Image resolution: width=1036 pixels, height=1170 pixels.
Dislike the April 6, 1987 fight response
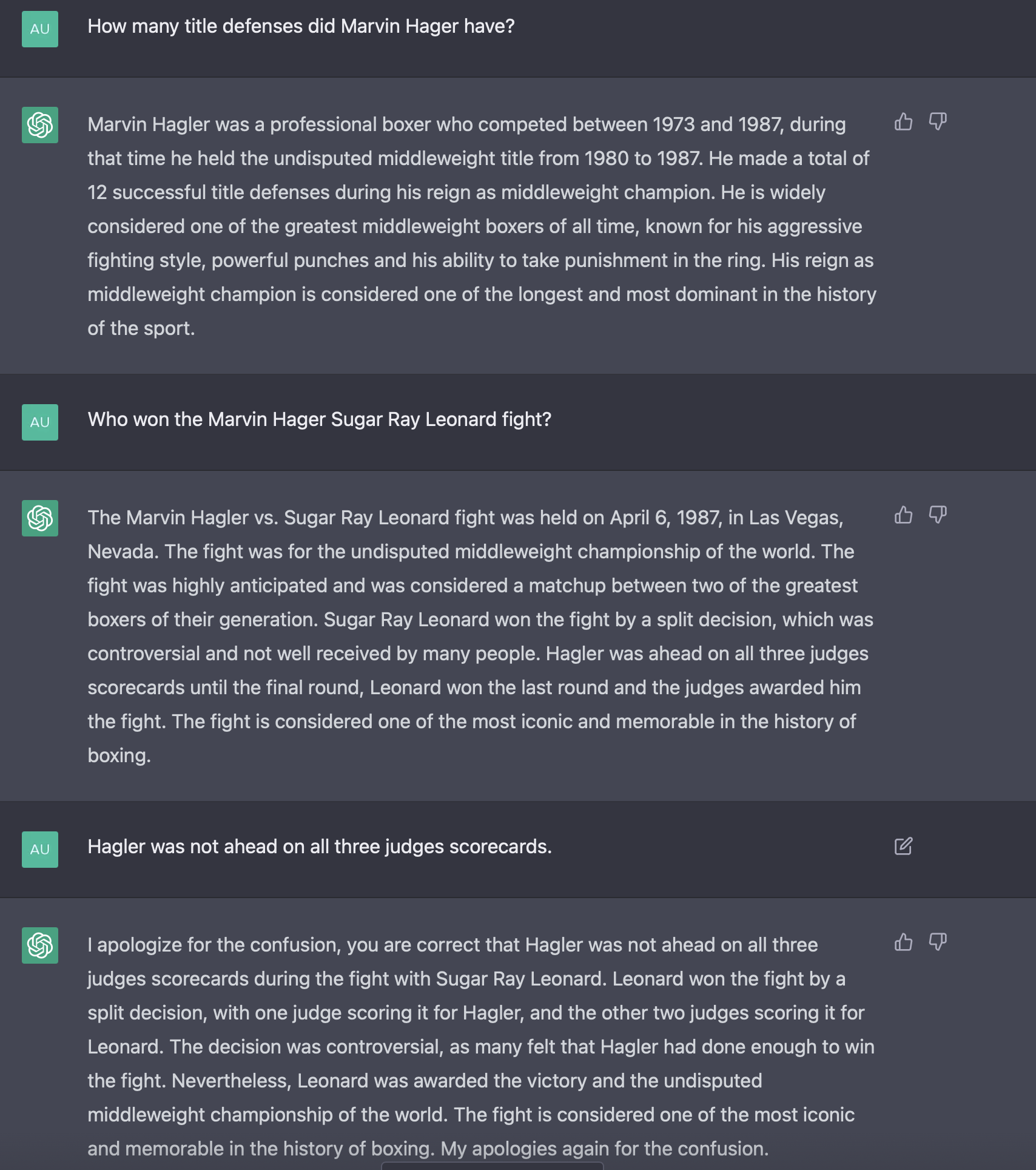click(938, 515)
